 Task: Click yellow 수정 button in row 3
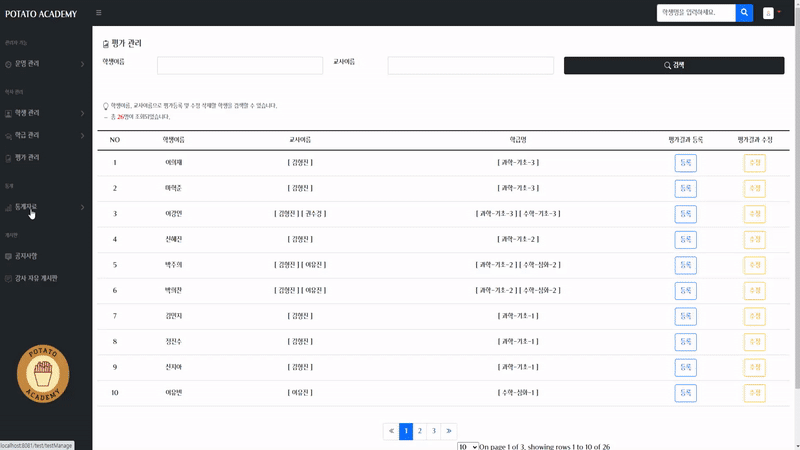click(x=755, y=214)
